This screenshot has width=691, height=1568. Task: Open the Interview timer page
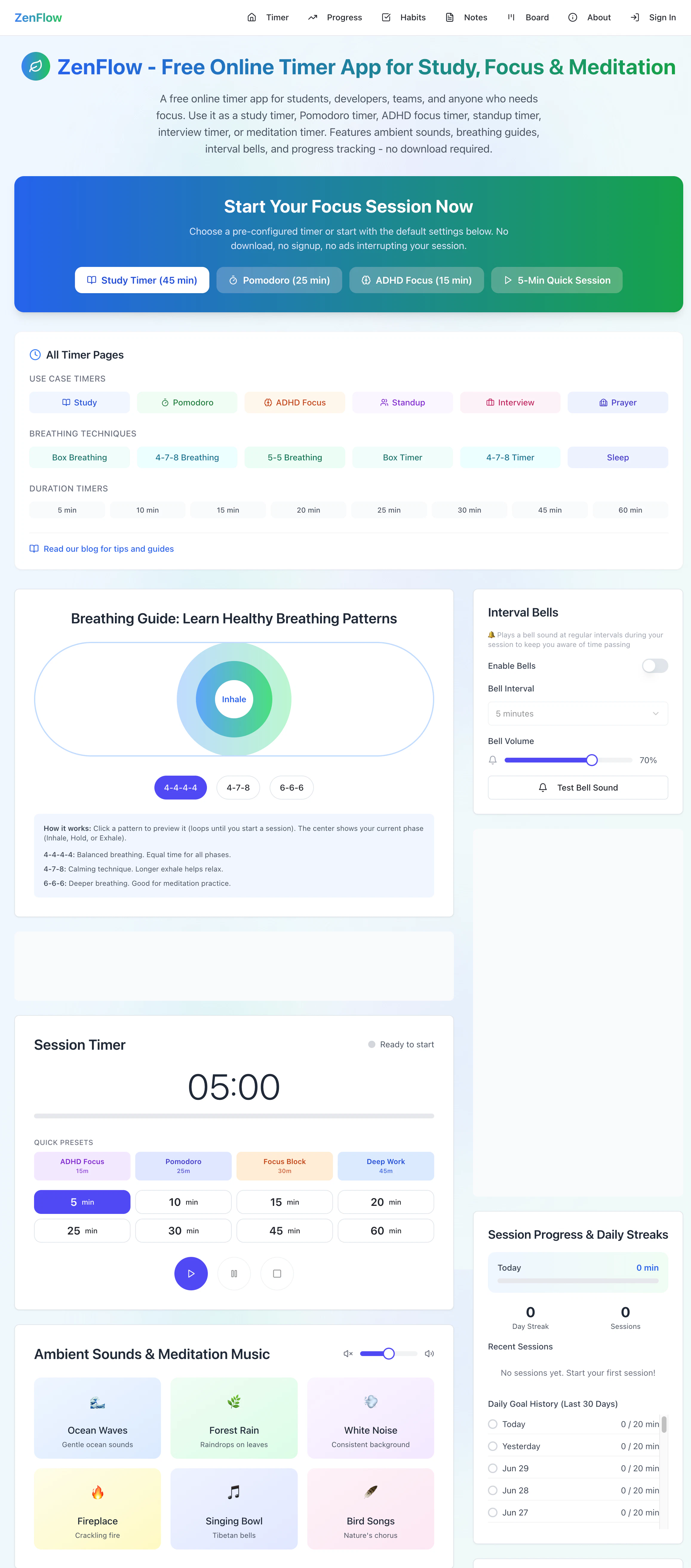point(510,402)
